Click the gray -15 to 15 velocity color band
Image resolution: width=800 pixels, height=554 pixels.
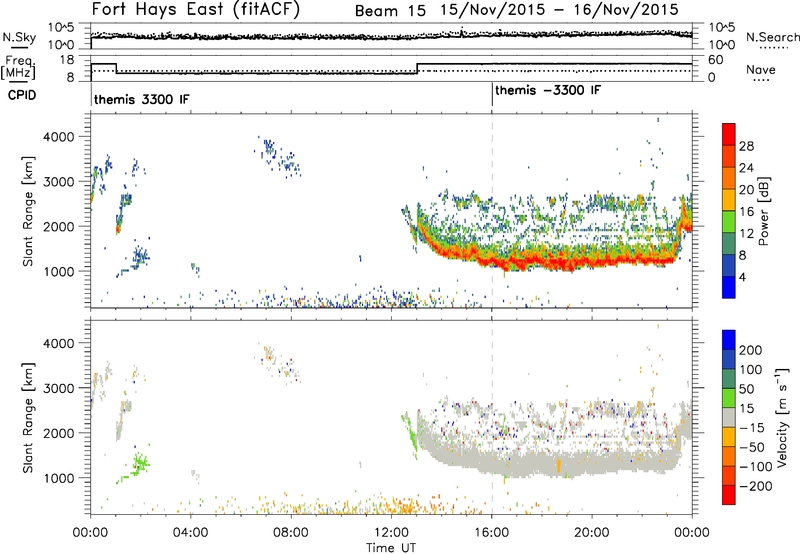point(729,417)
